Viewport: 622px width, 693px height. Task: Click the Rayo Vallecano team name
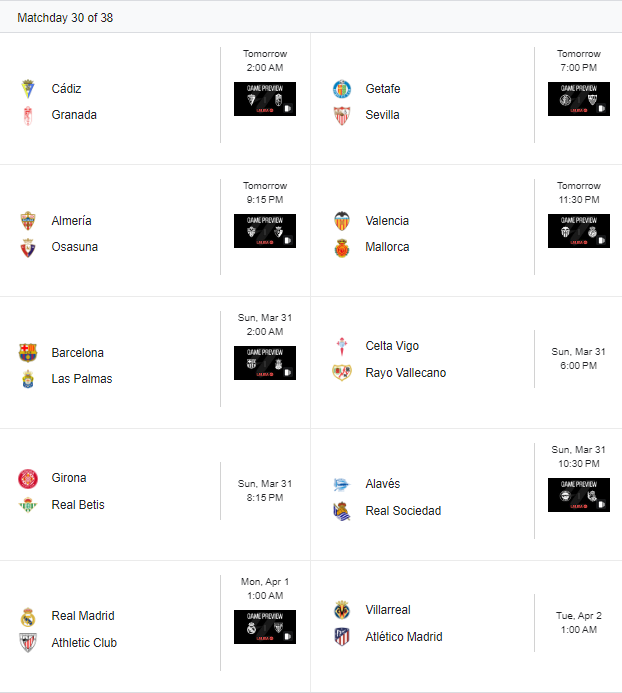pos(406,373)
